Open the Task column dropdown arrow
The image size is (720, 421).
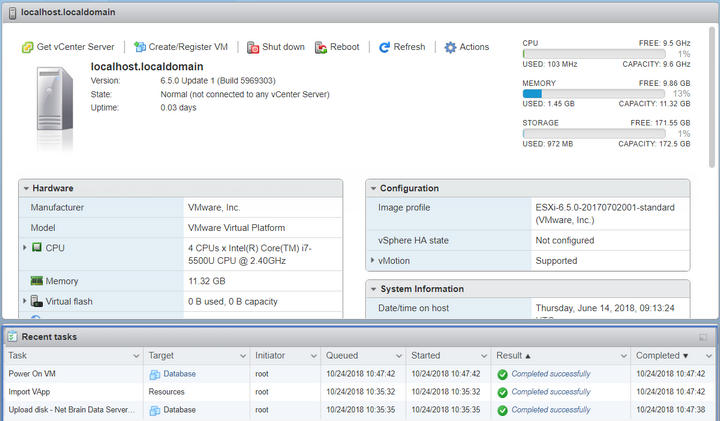pos(136,356)
